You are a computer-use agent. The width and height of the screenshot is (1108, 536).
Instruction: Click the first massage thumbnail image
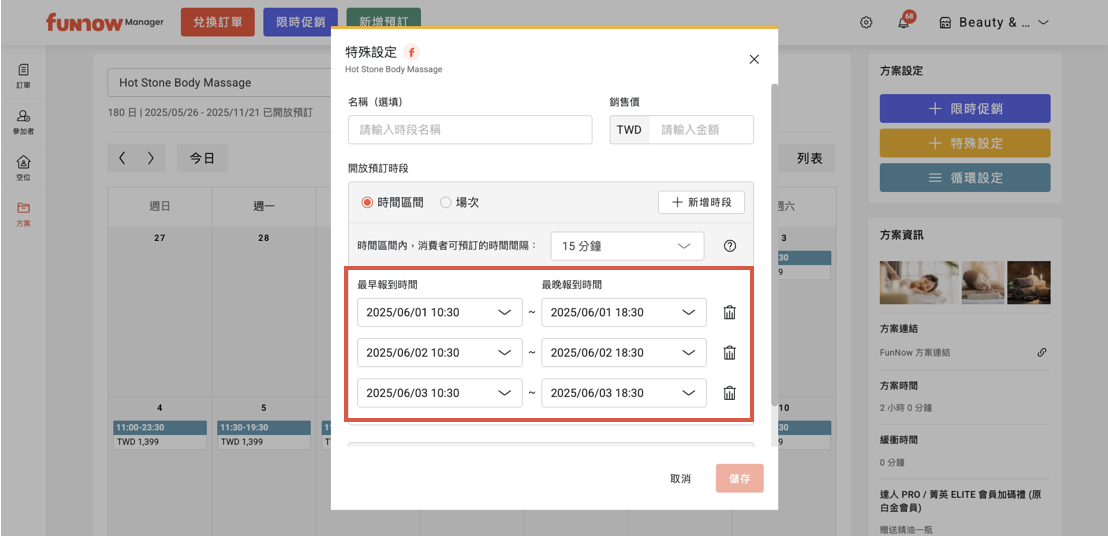point(916,283)
